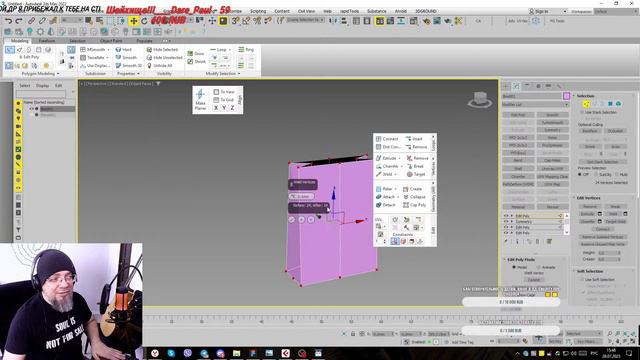Toggle the highlighted ribbon display icon
640x360 pixels.
tap(380, 21)
